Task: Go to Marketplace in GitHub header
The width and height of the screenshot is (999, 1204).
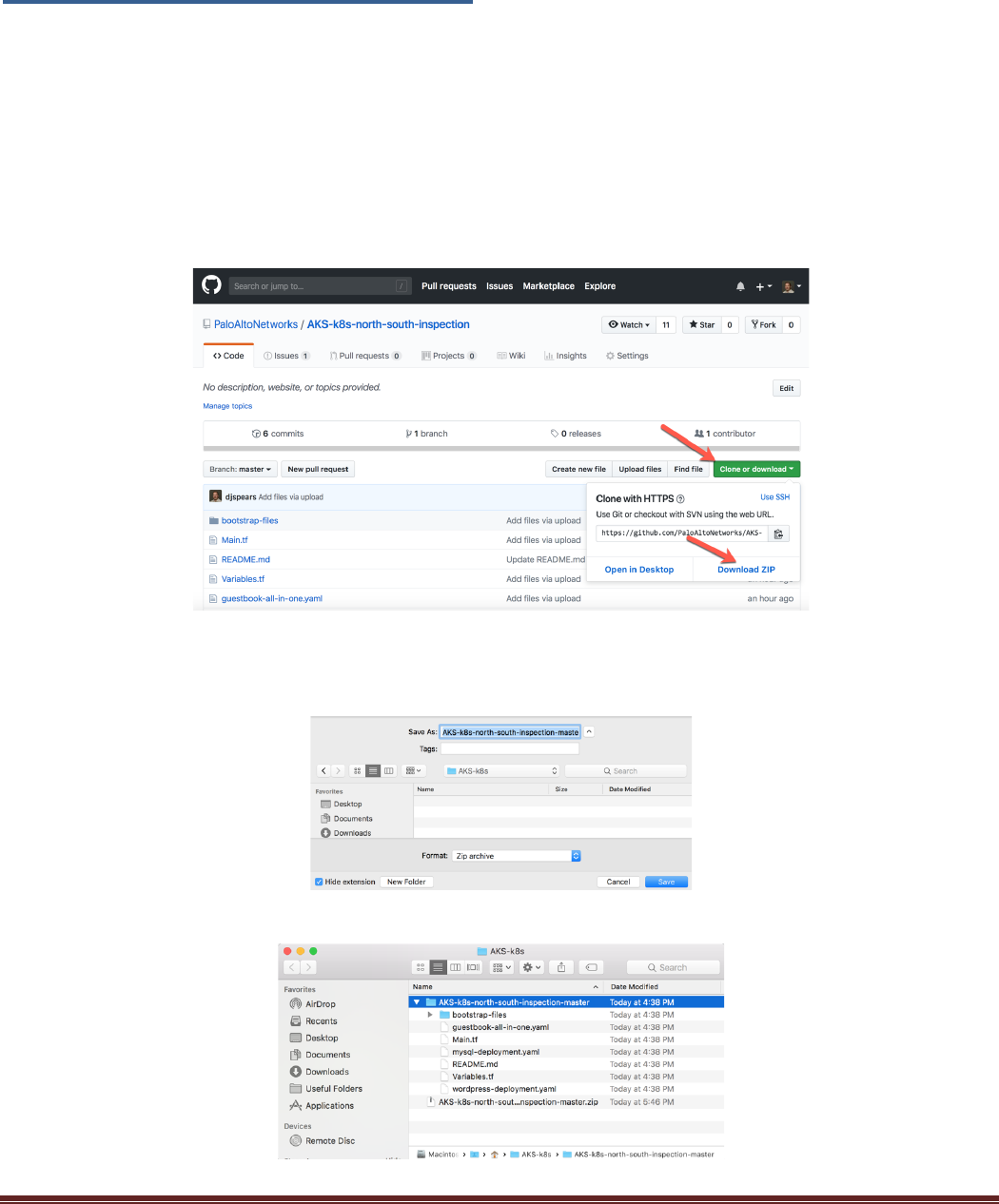Action: coord(549,286)
